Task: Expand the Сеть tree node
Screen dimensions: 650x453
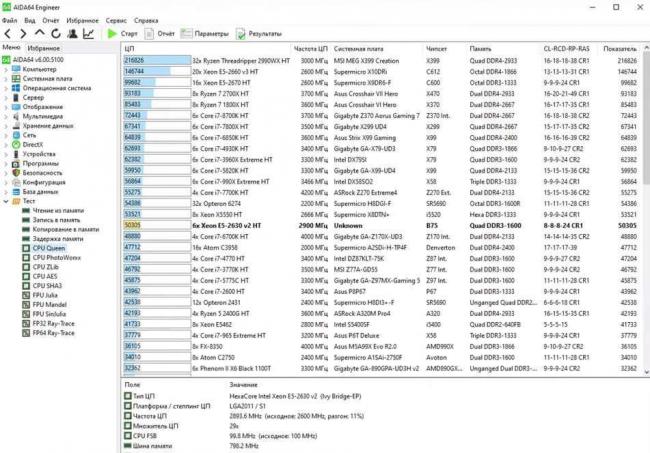Action: point(6,136)
